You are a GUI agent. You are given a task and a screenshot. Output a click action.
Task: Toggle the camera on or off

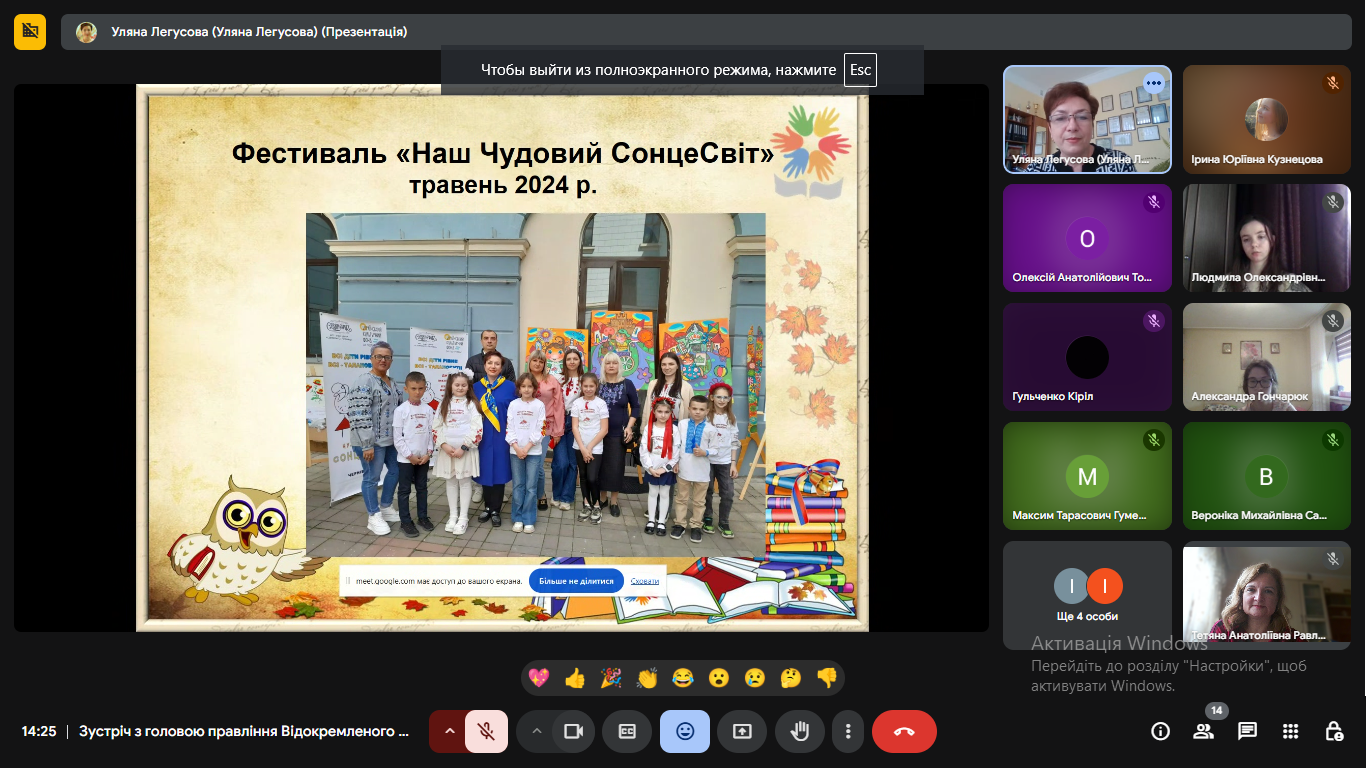574,731
